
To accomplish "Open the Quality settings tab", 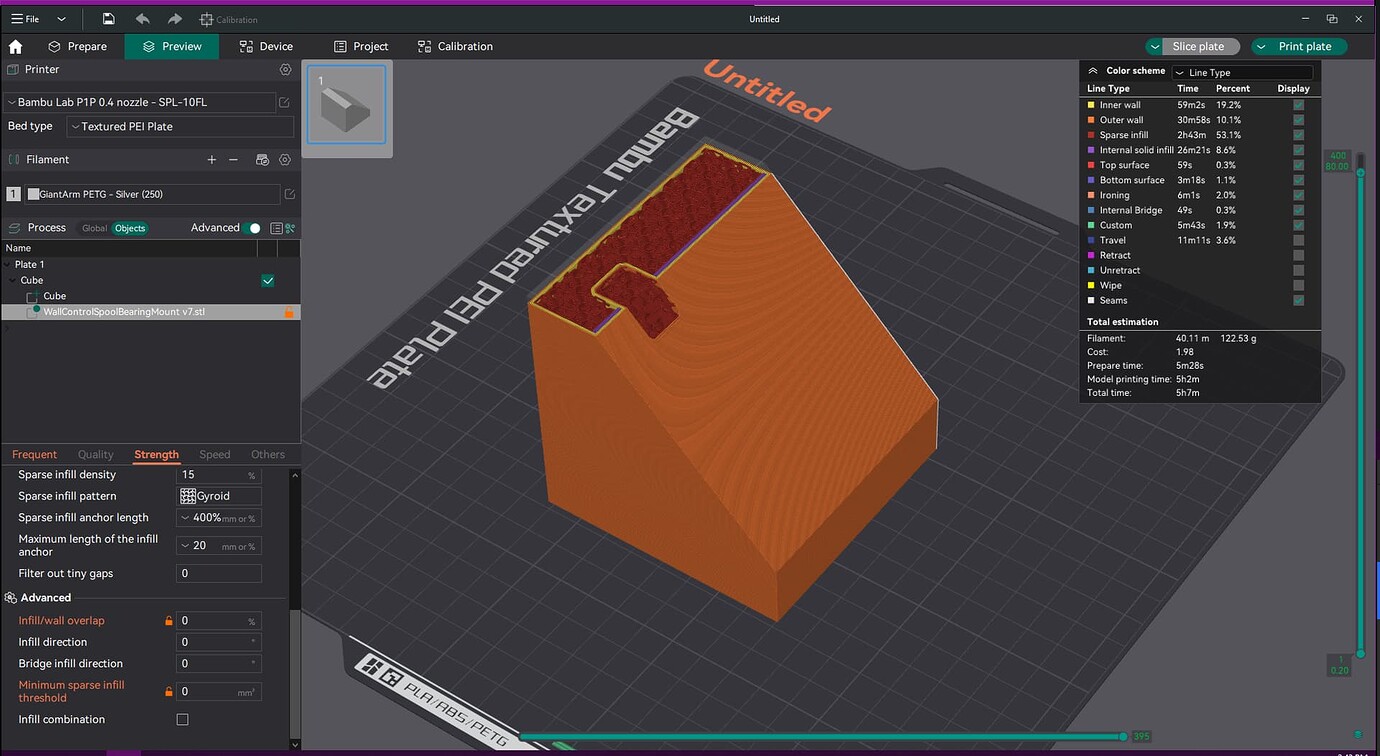I will click(x=96, y=455).
